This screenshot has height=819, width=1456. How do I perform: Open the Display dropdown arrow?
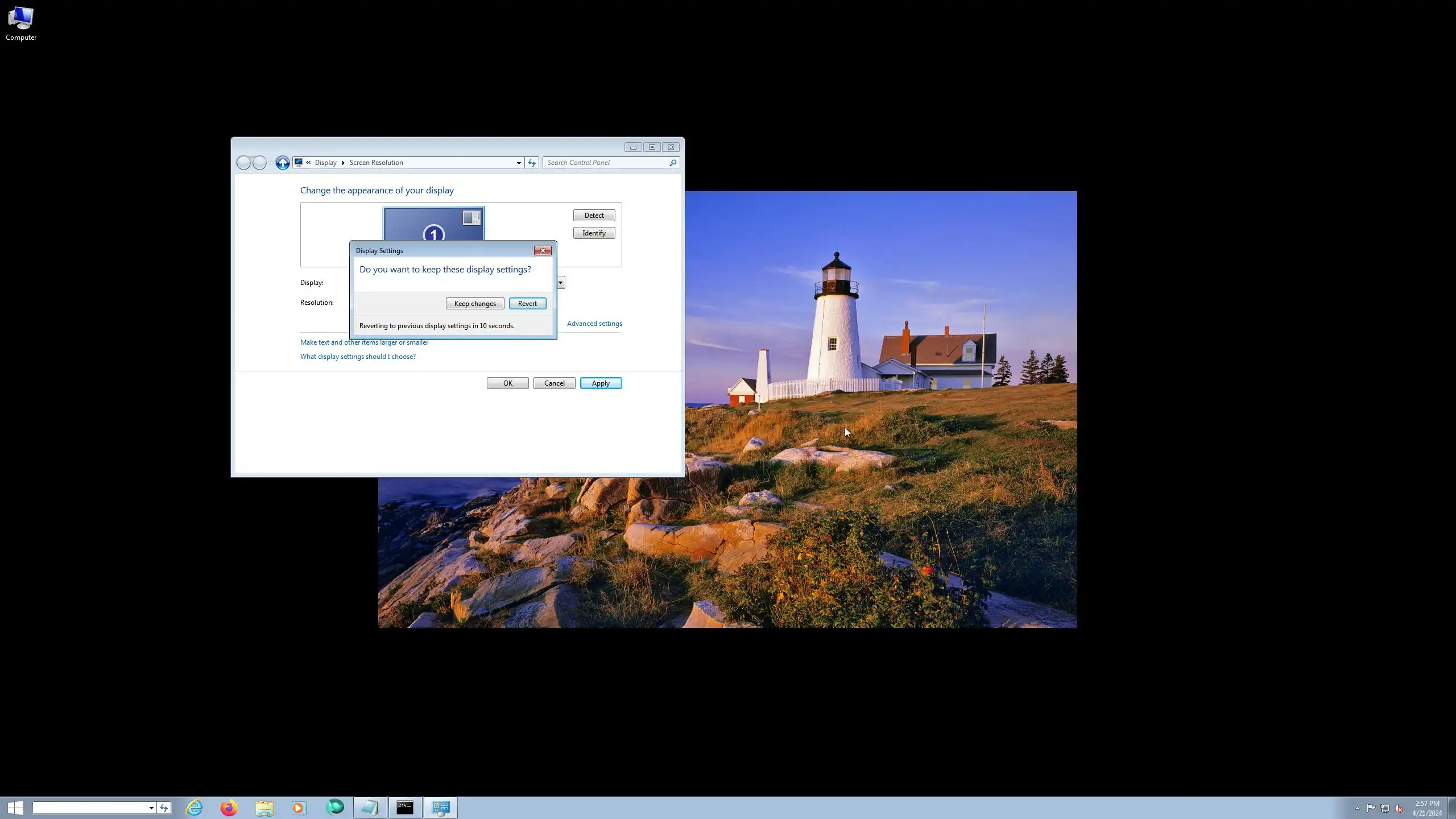coord(560,283)
